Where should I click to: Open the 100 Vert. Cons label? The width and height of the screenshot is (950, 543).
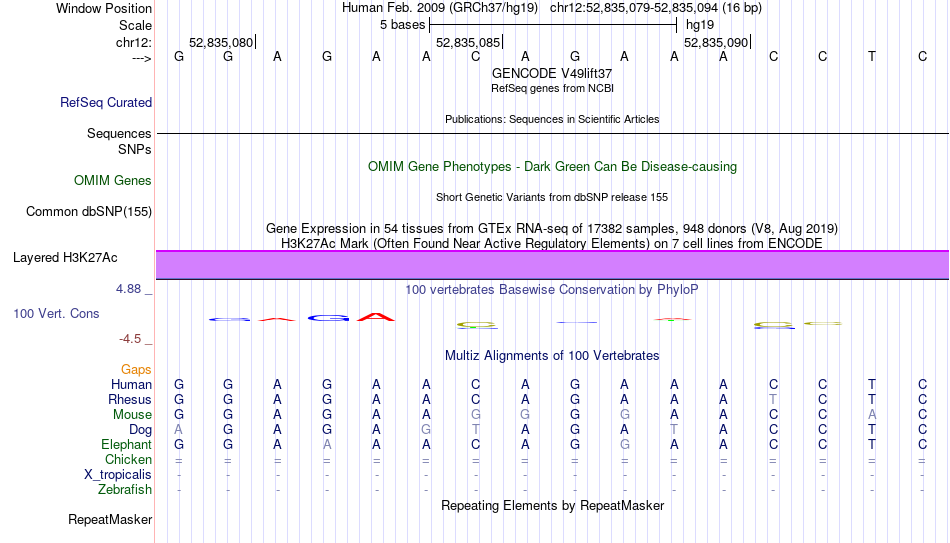(56, 313)
